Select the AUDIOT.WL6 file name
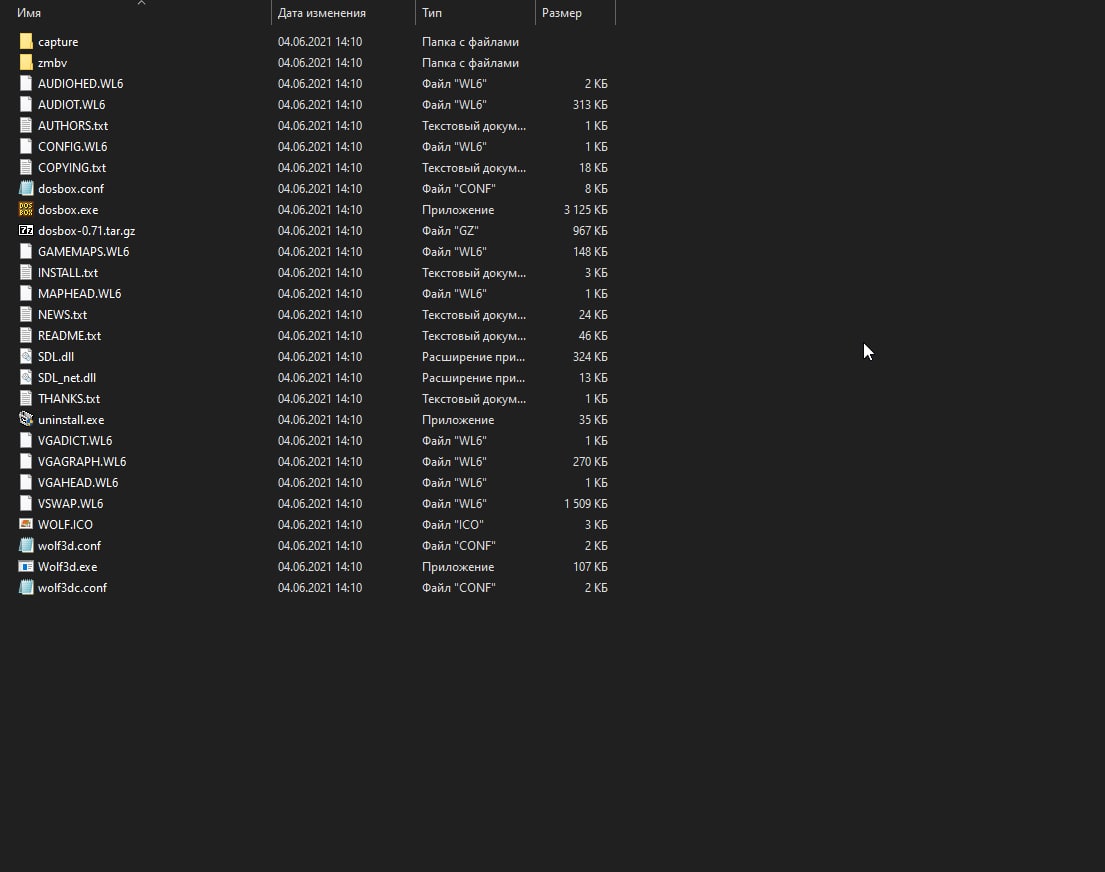Image resolution: width=1105 pixels, height=872 pixels. point(71,104)
